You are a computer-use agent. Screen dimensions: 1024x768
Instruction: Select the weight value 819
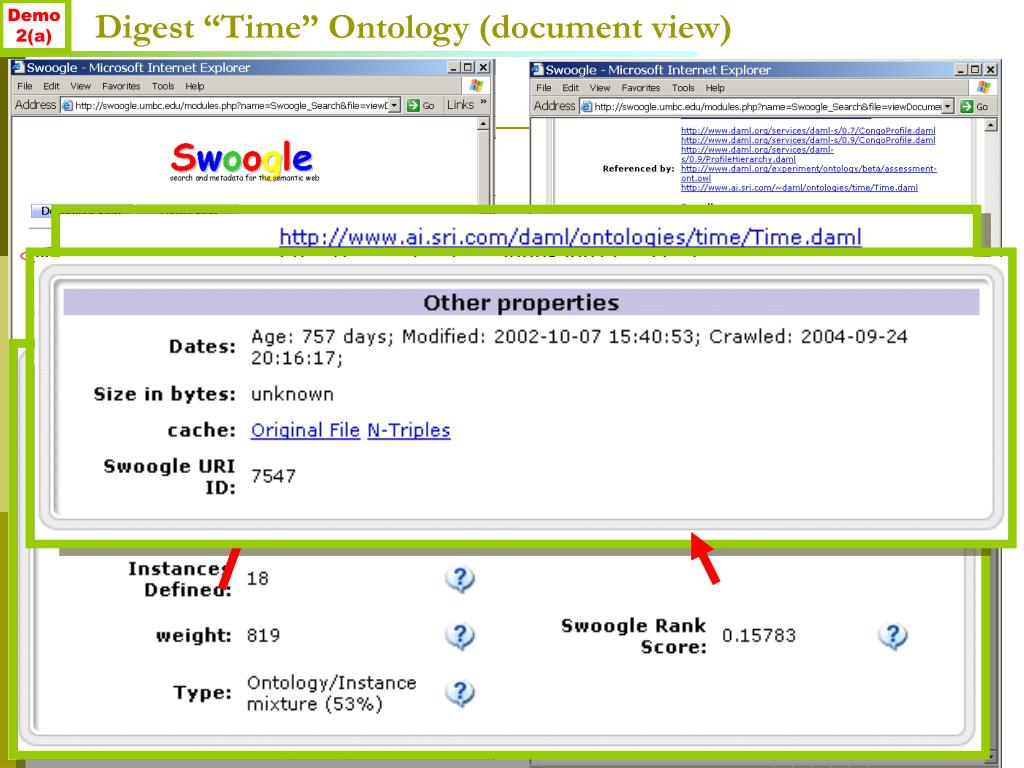pyautogui.click(x=263, y=635)
